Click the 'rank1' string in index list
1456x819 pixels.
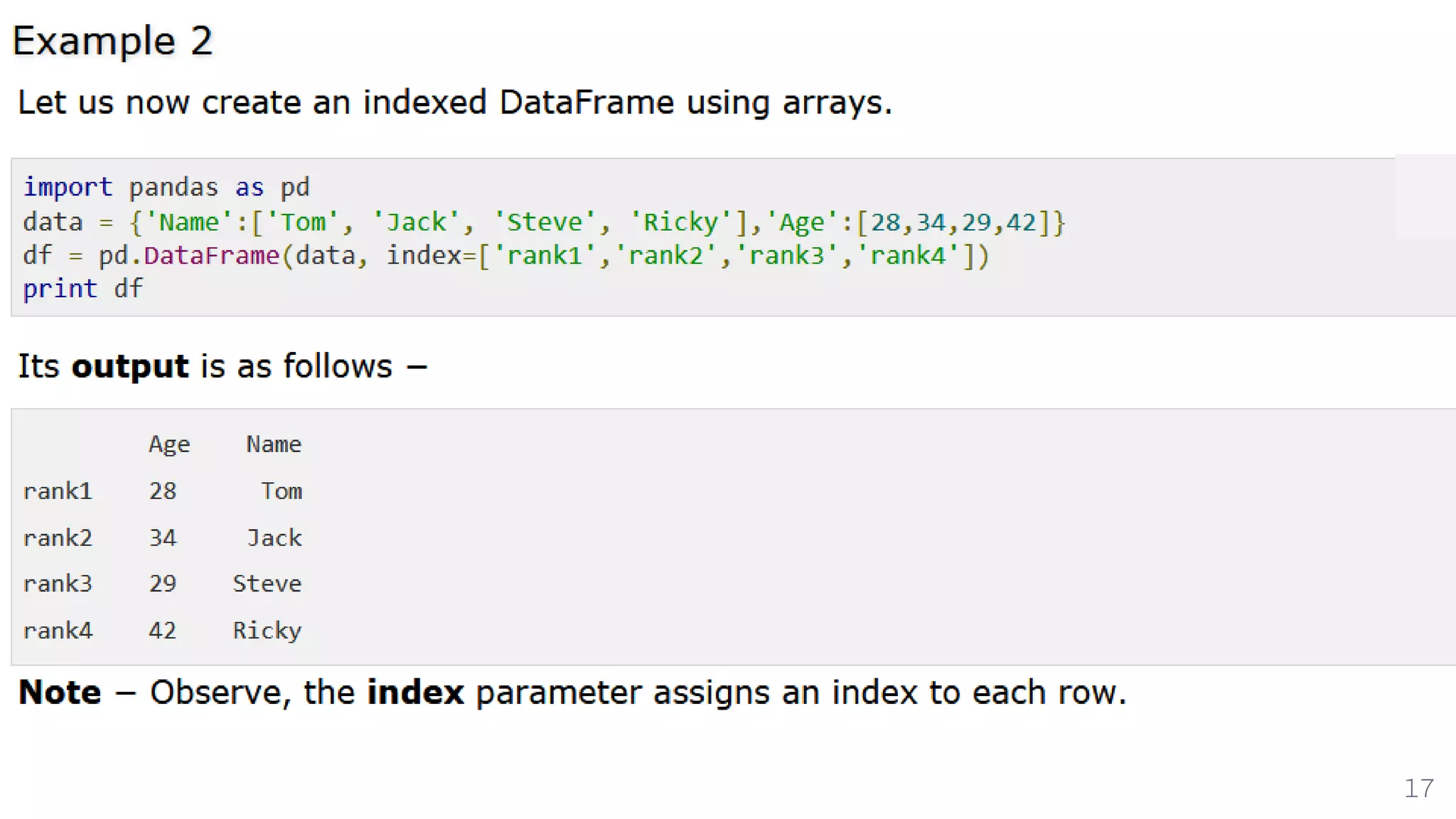click(x=544, y=255)
